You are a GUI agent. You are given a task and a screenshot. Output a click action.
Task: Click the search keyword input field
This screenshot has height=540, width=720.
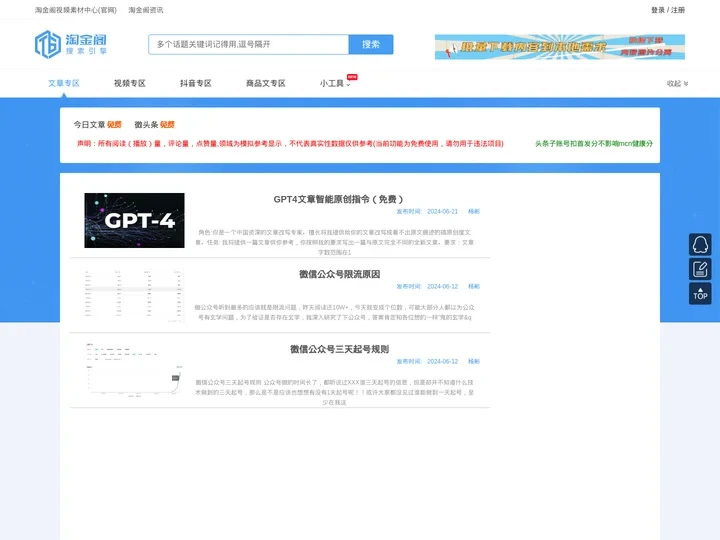(248, 45)
